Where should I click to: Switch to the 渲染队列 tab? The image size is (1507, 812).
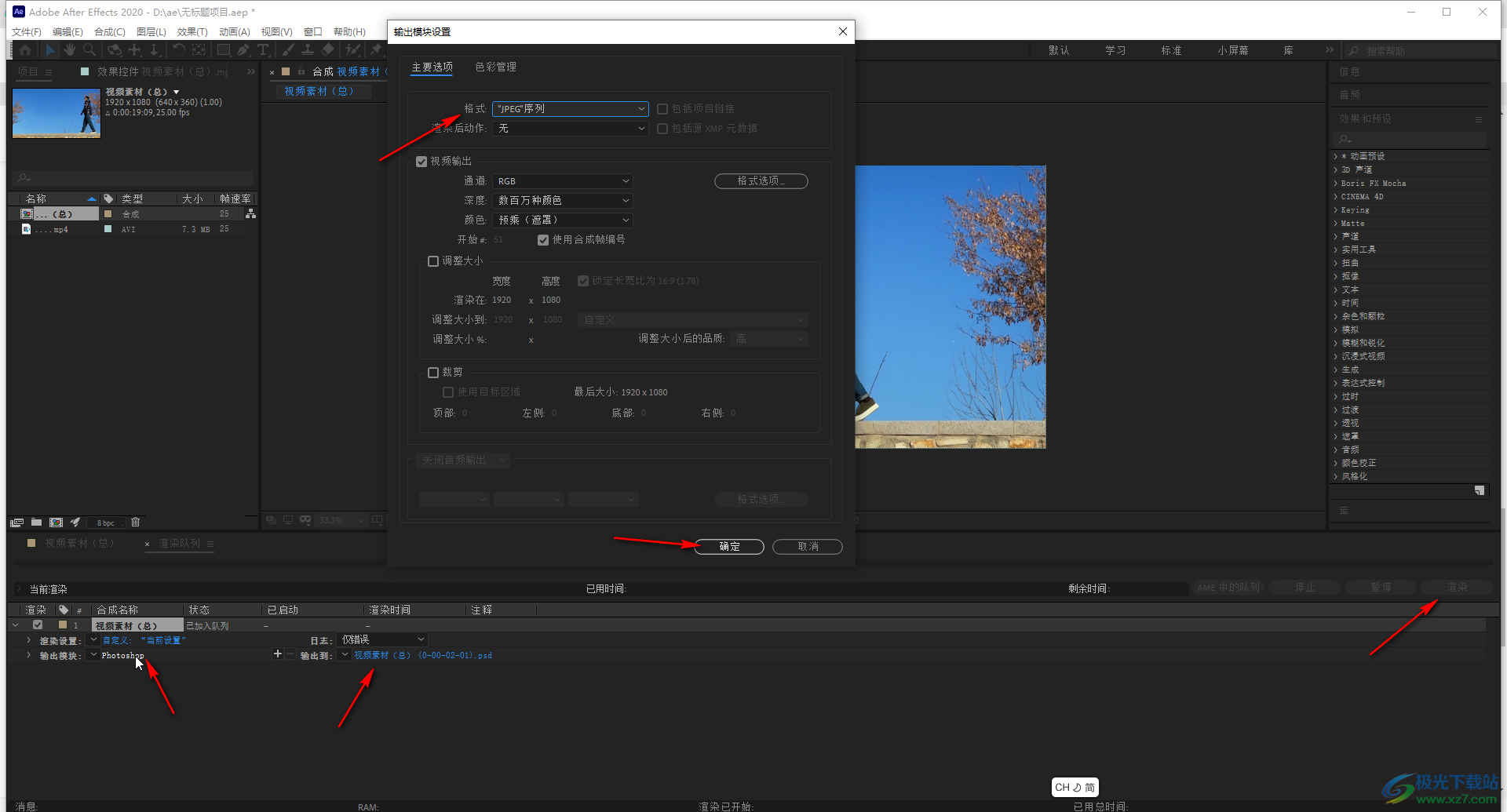(x=179, y=544)
